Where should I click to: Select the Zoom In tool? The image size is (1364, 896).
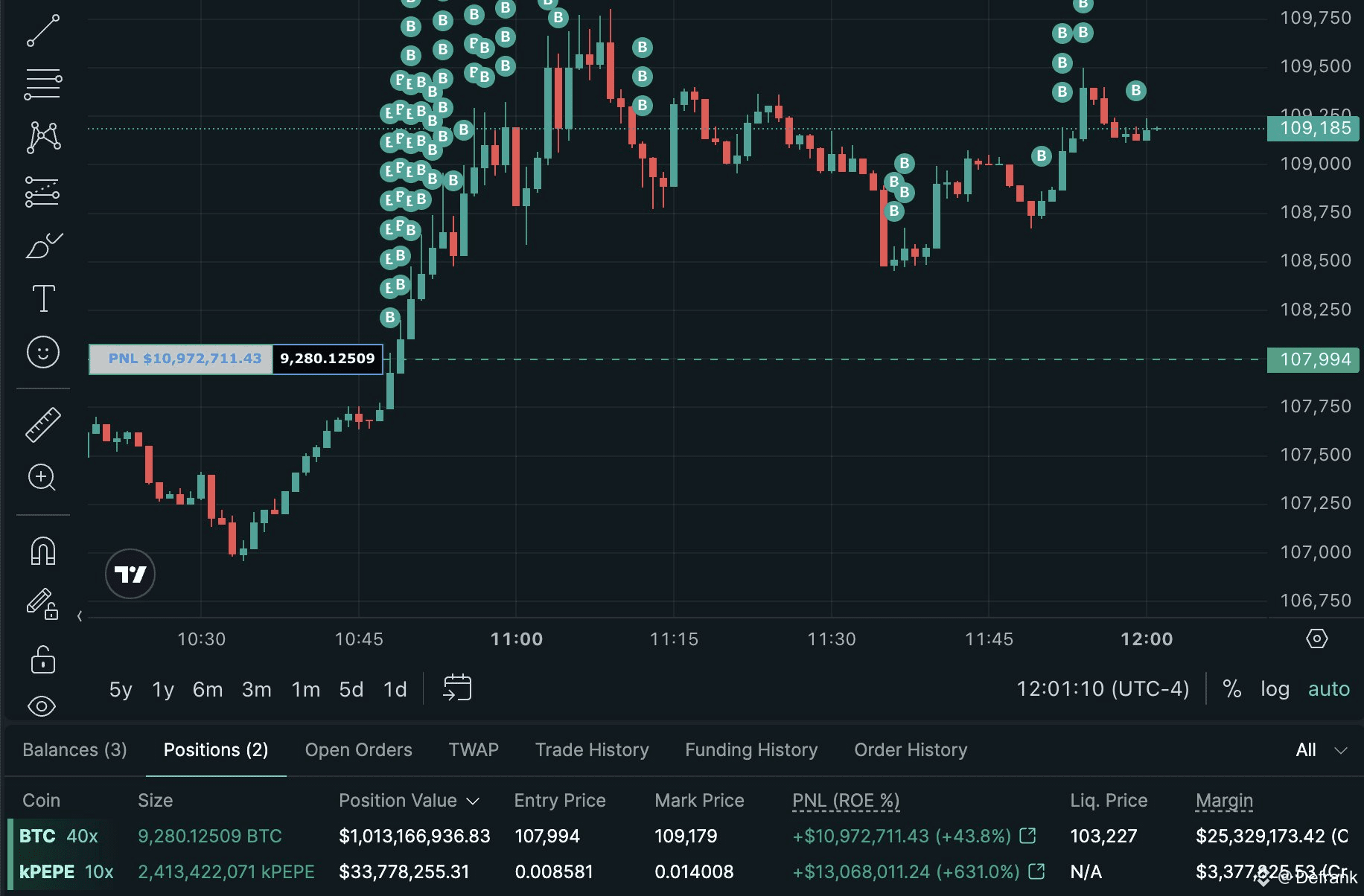coord(42,478)
